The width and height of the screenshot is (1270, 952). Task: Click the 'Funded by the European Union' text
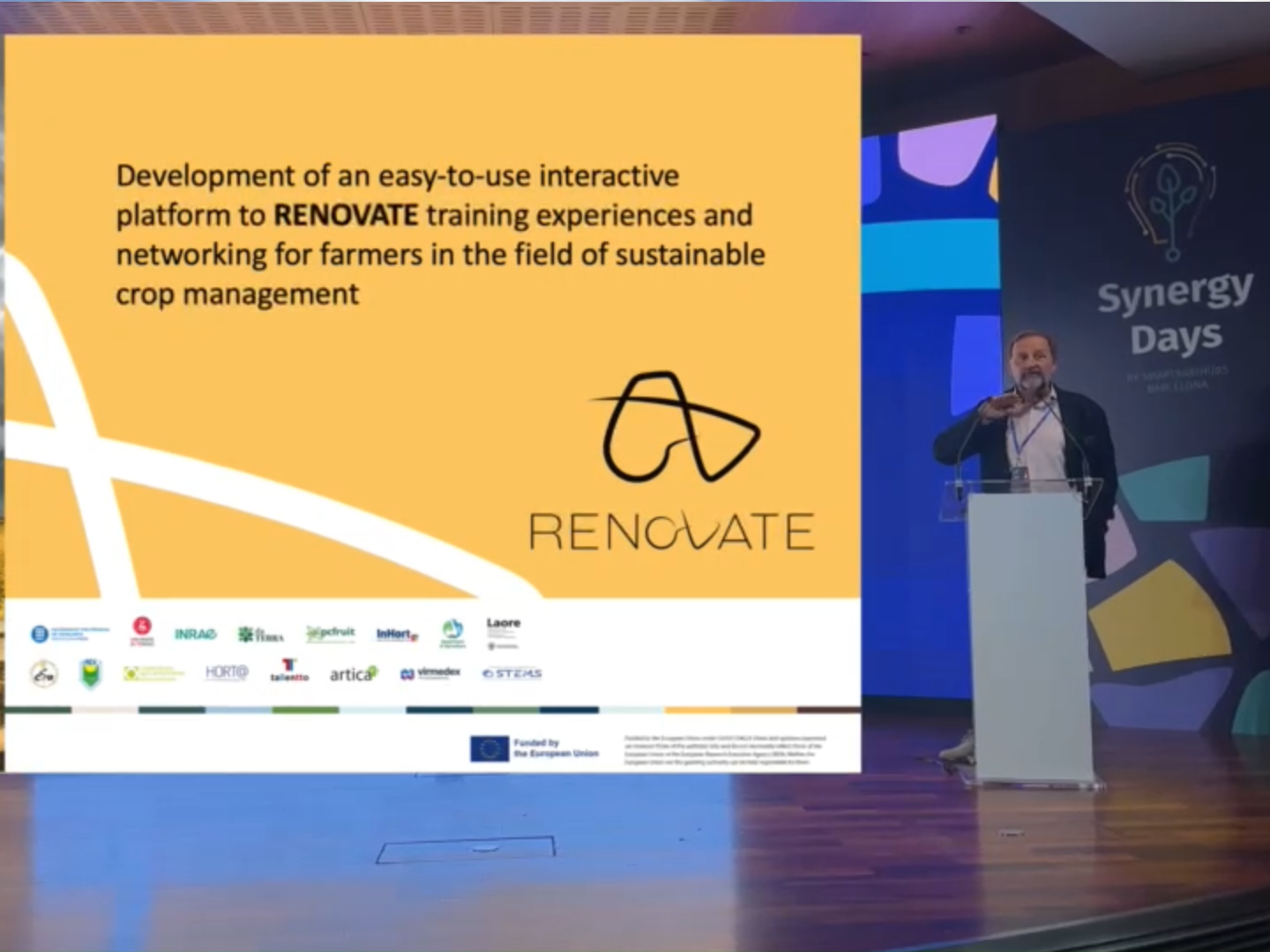pos(556,748)
